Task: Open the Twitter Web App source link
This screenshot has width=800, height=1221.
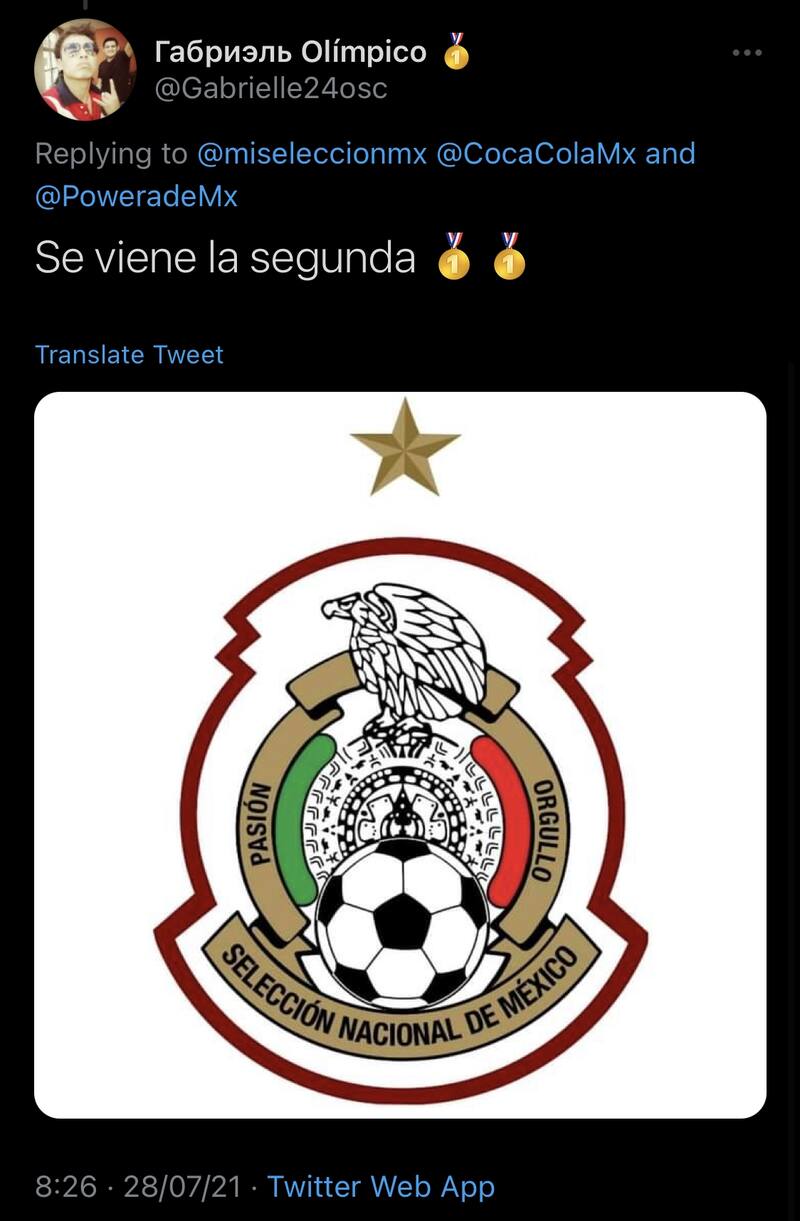Action: [381, 1186]
